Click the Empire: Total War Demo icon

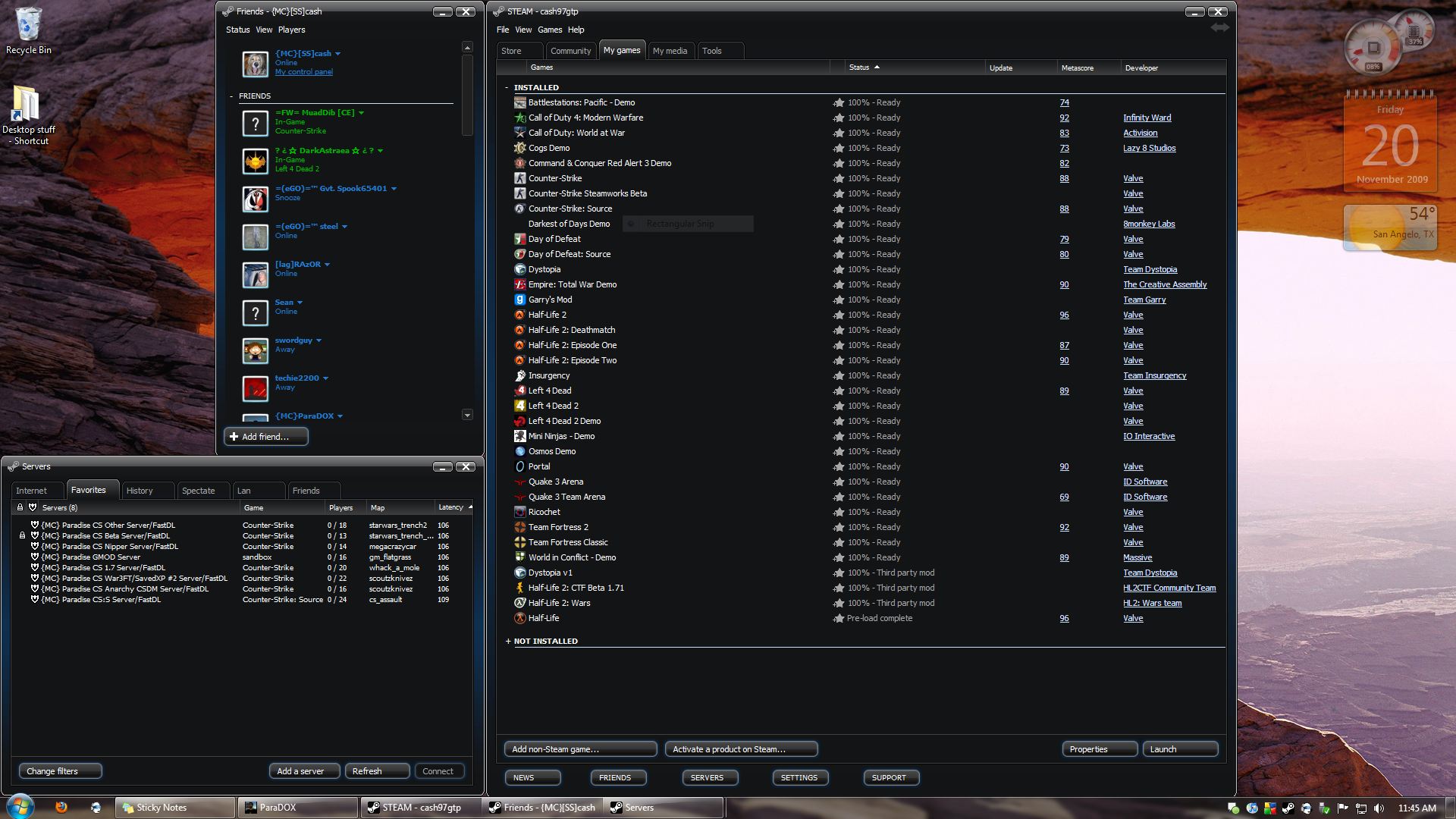coord(519,284)
